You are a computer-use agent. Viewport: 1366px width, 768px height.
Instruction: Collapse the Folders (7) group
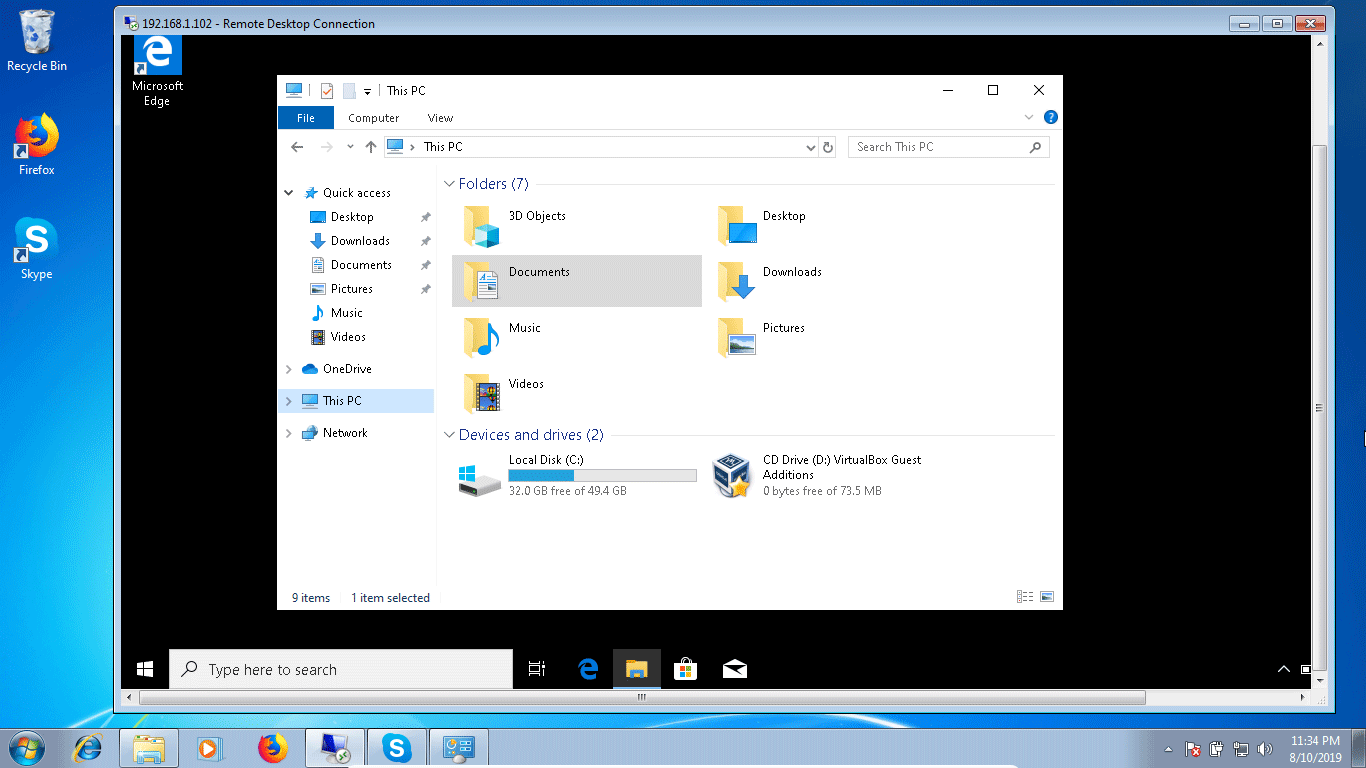(x=449, y=184)
